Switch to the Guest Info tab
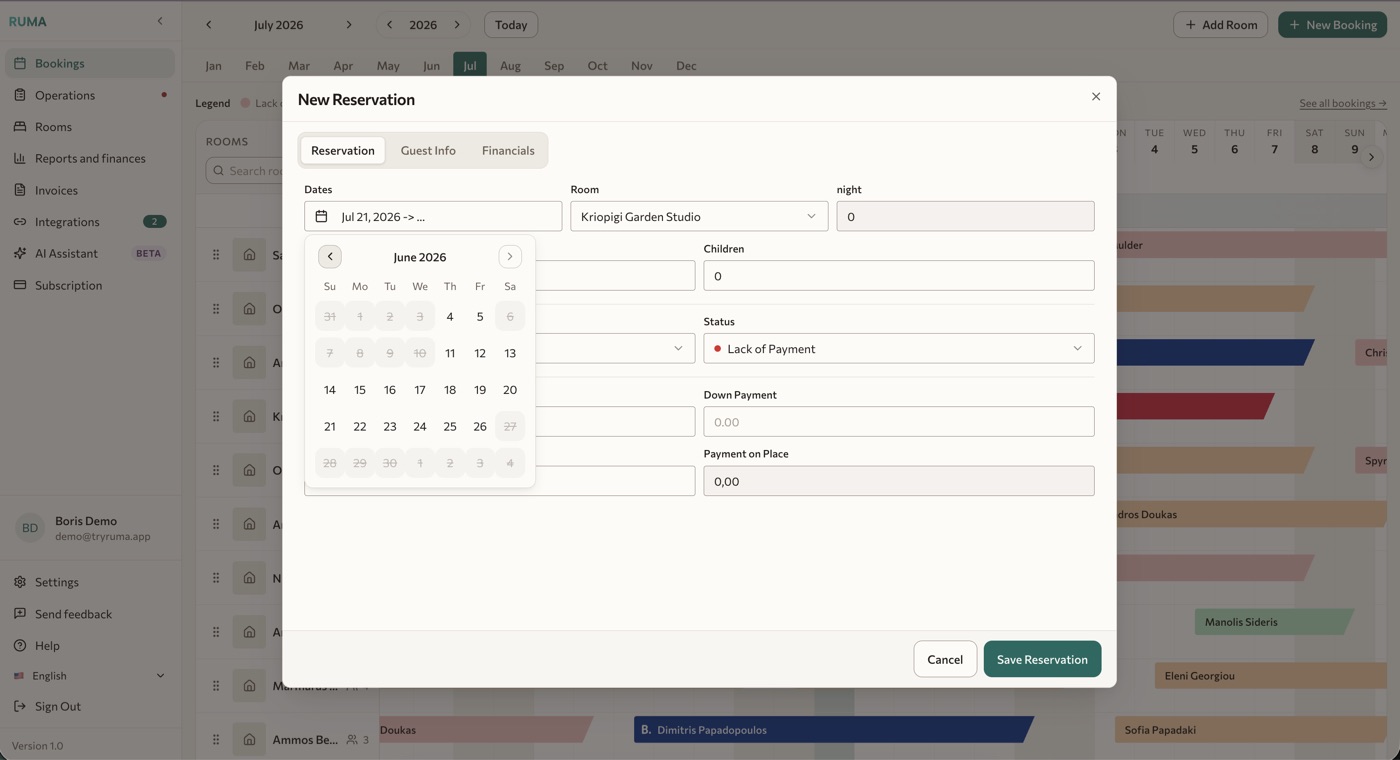 pyautogui.click(x=428, y=150)
